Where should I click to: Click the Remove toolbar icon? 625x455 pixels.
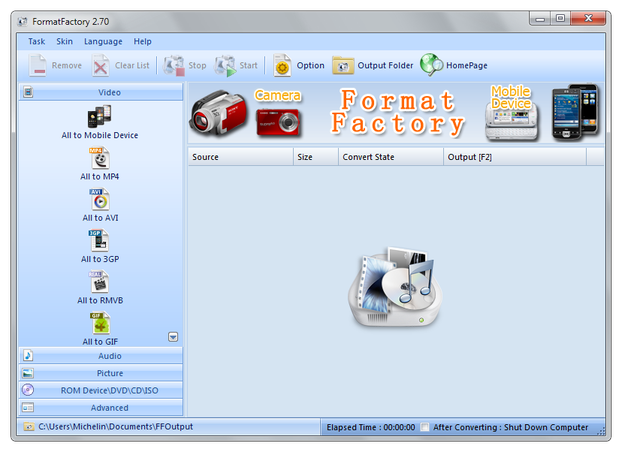pyautogui.click(x=38, y=65)
